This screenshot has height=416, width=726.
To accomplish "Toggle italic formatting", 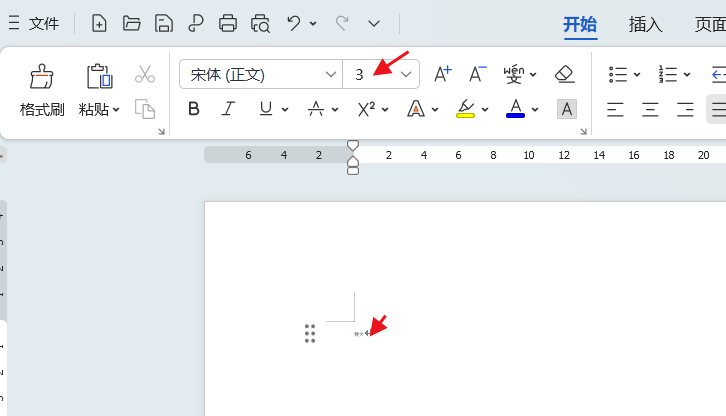I will (x=228, y=109).
